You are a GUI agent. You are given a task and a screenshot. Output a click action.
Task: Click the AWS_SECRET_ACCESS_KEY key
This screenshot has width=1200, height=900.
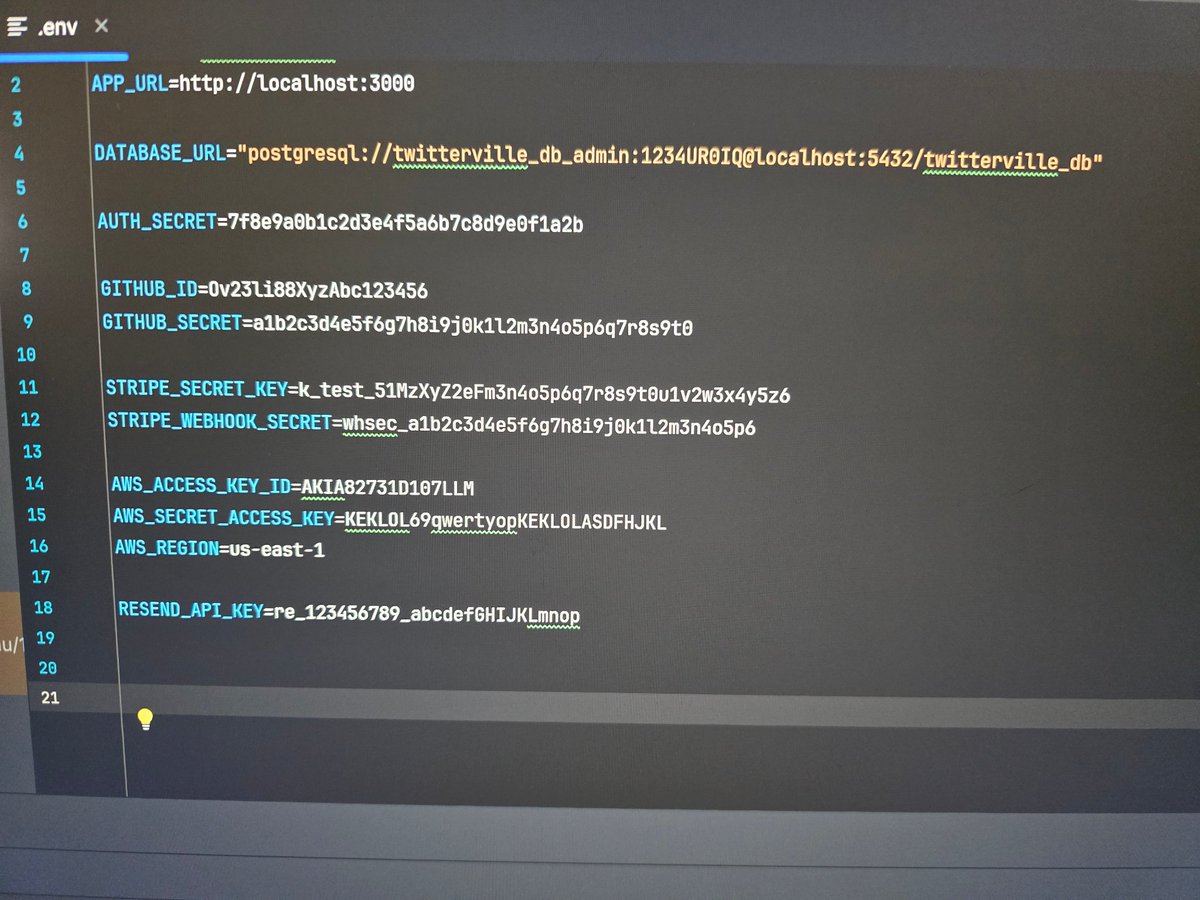[223, 518]
